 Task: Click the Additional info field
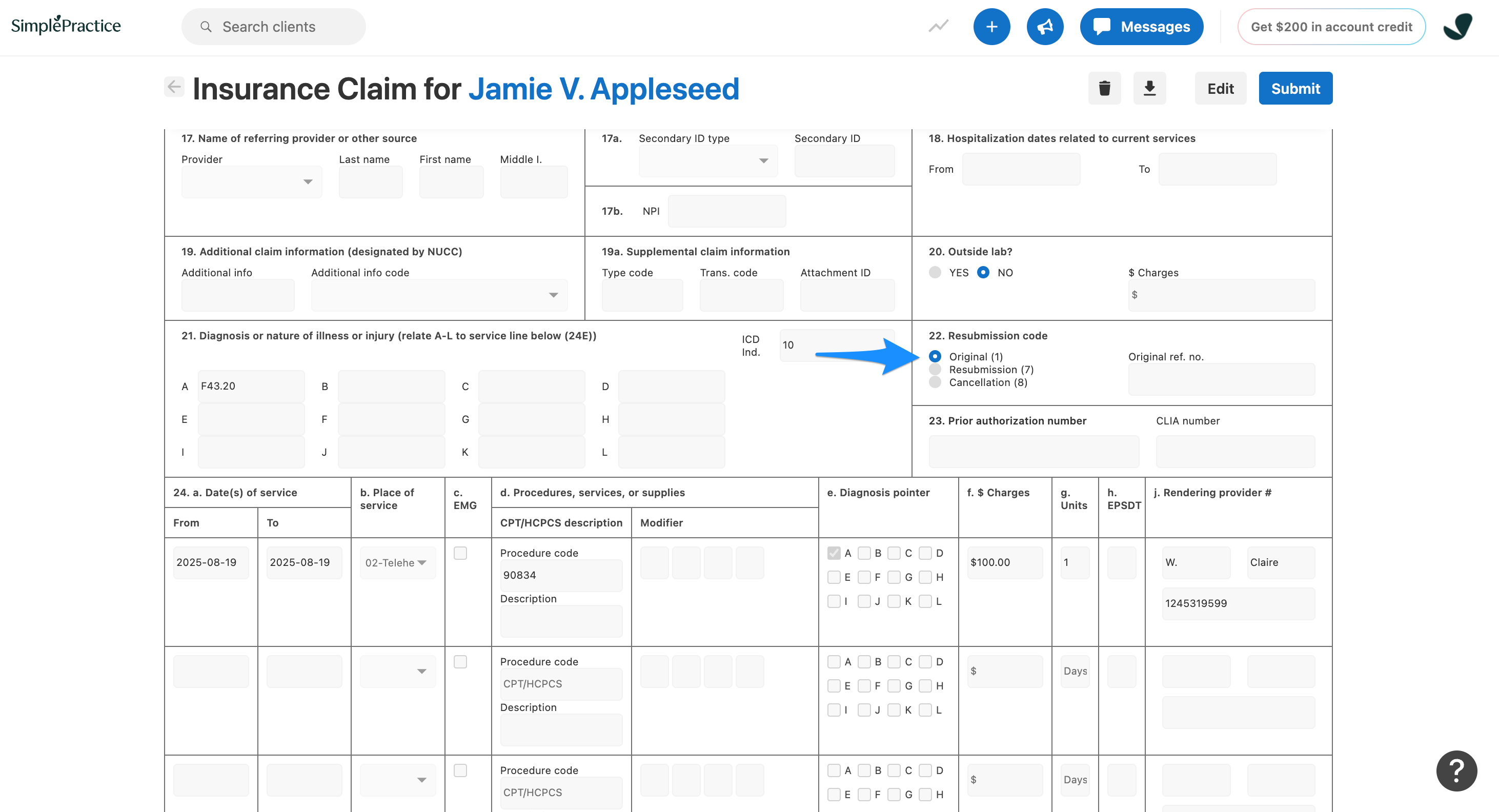(x=238, y=295)
